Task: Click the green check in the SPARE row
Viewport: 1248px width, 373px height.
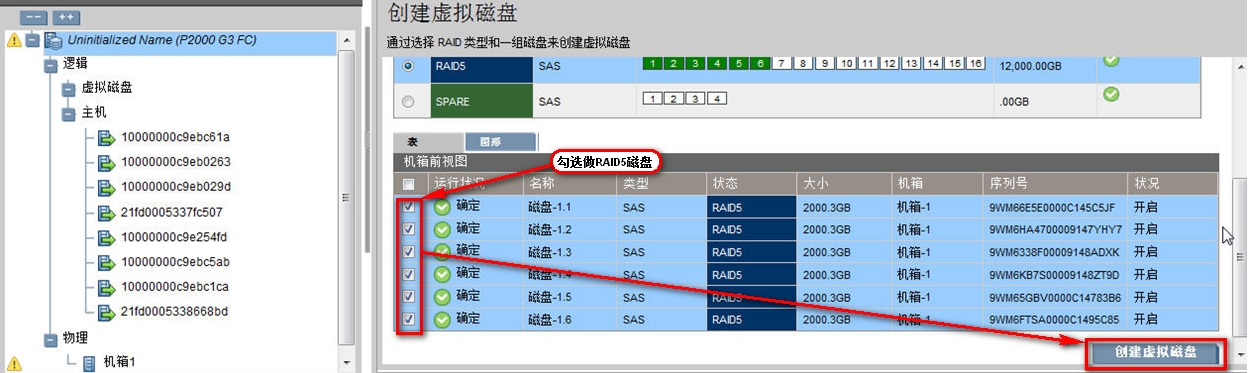Action: [x=1110, y=94]
